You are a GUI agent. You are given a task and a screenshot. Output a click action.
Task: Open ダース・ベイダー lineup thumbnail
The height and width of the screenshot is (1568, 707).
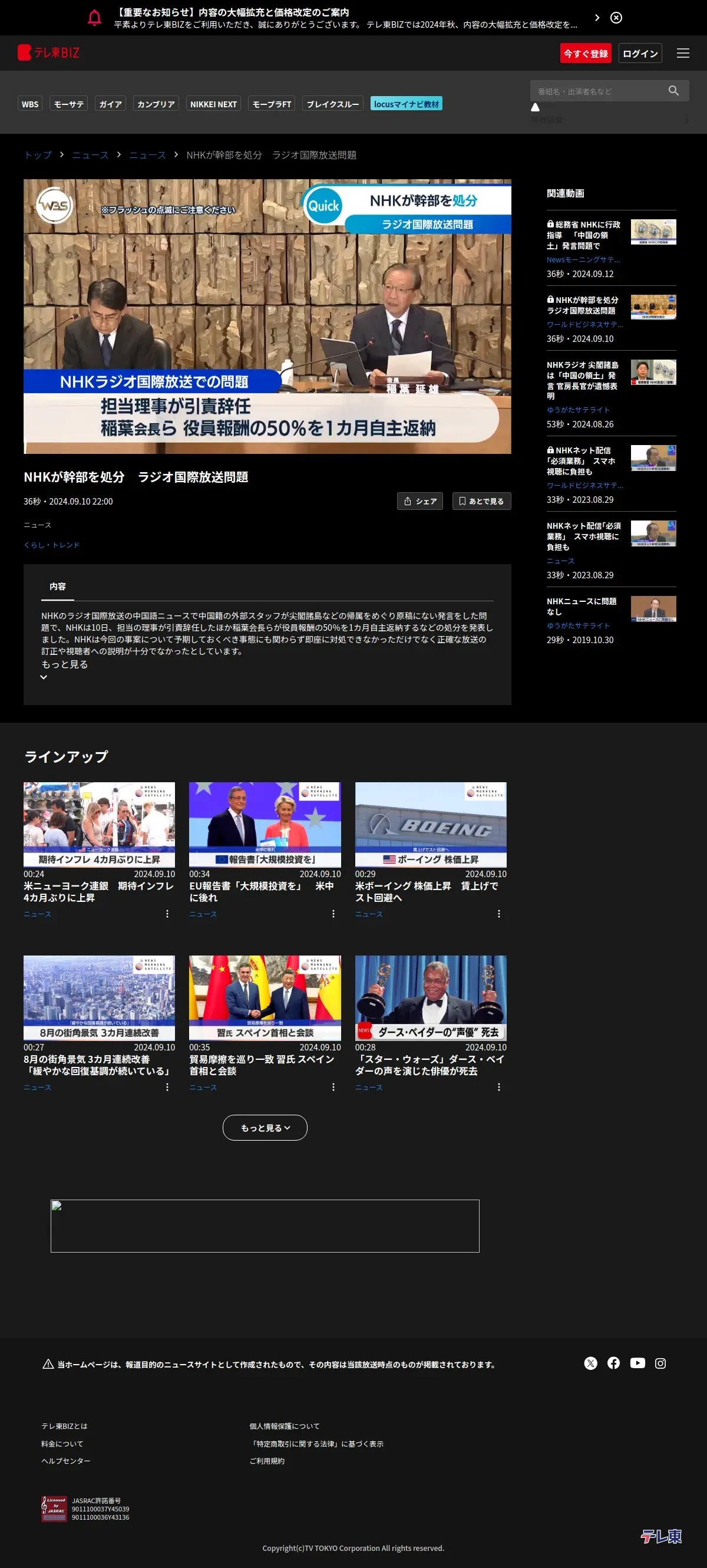point(431,997)
